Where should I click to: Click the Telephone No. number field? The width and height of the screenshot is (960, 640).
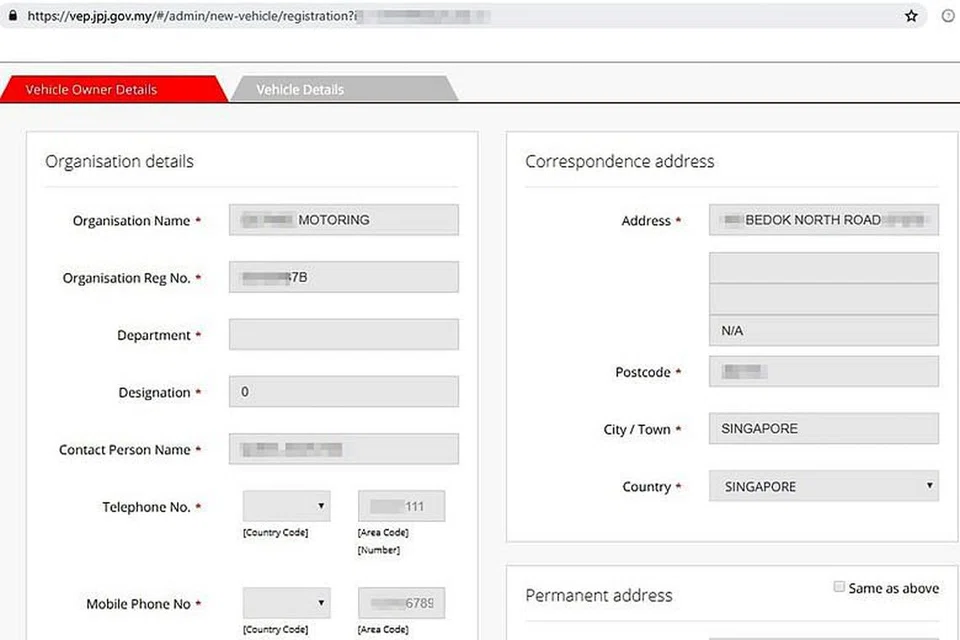pos(401,506)
